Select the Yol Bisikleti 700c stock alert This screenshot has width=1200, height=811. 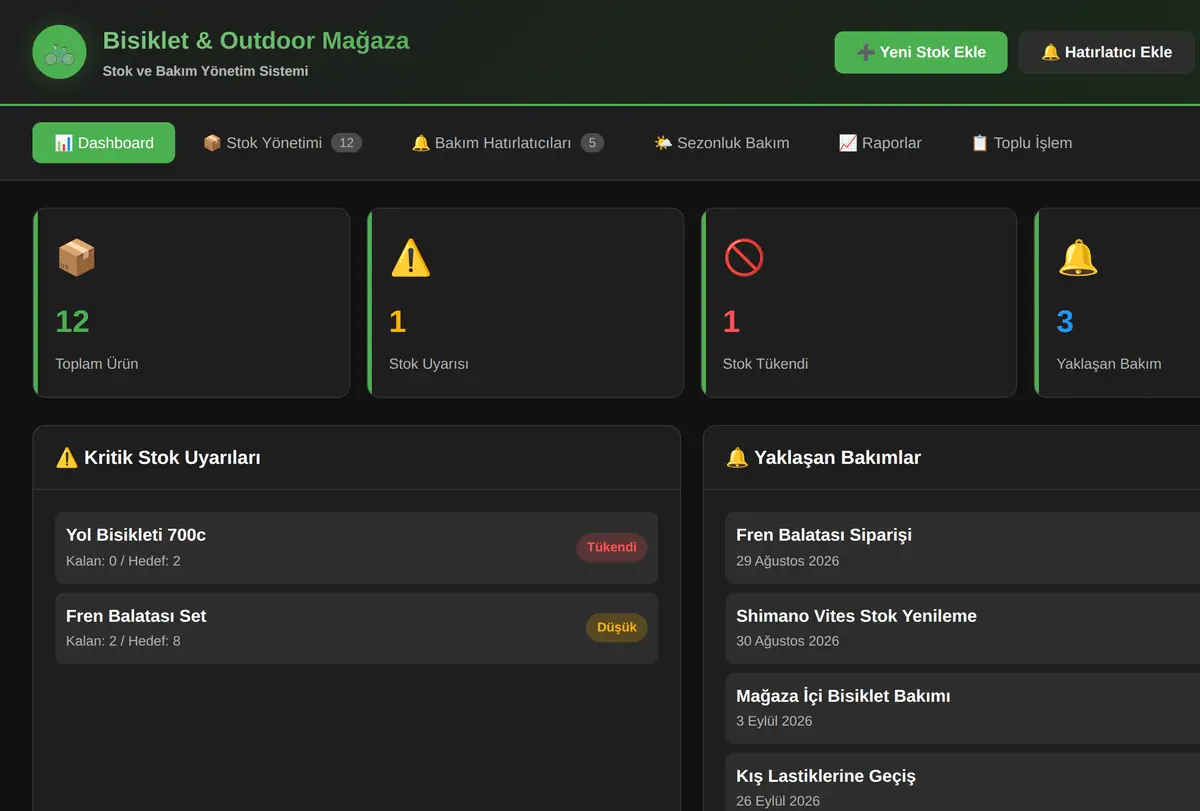click(x=357, y=548)
